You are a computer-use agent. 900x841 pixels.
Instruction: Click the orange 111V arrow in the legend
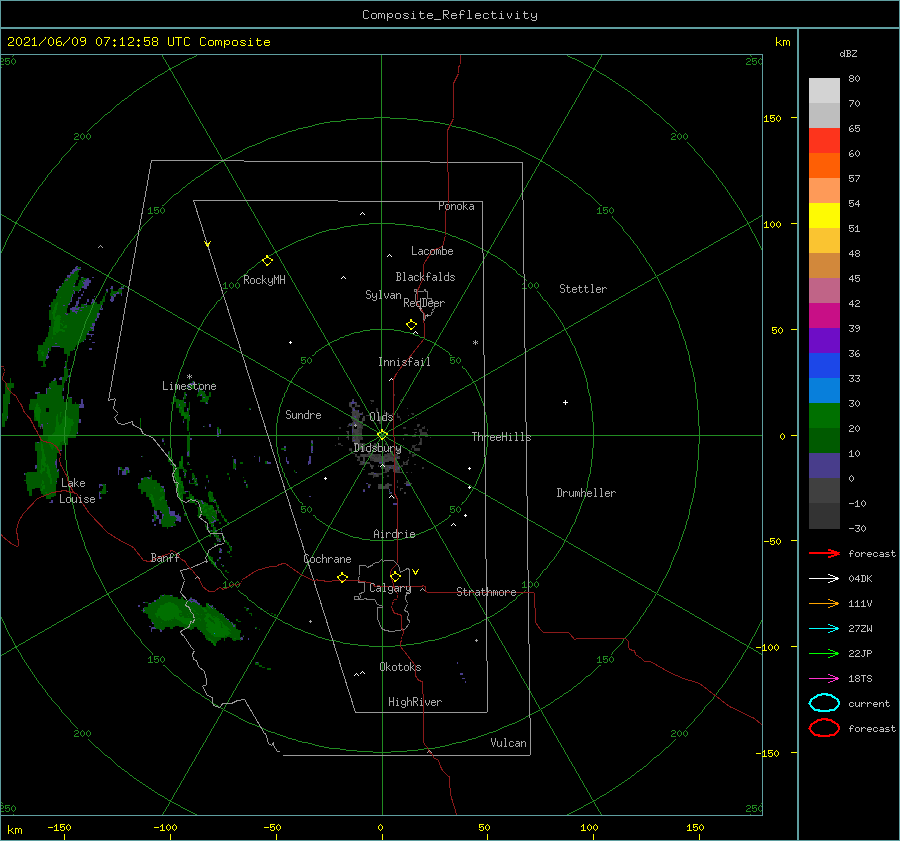(x=824, y=603)
